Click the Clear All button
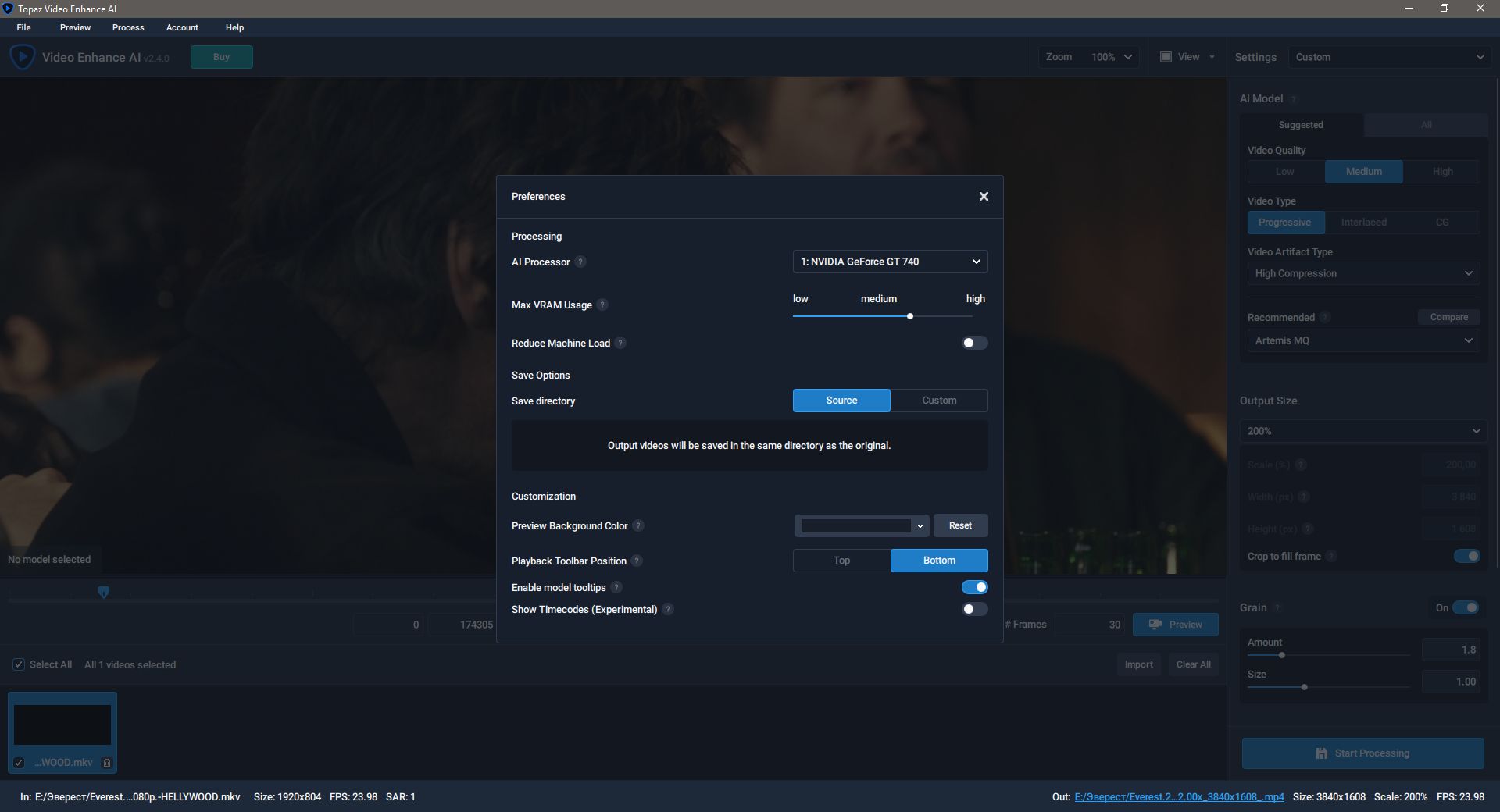The image size is (1500, 812). tap(1193, 664)
